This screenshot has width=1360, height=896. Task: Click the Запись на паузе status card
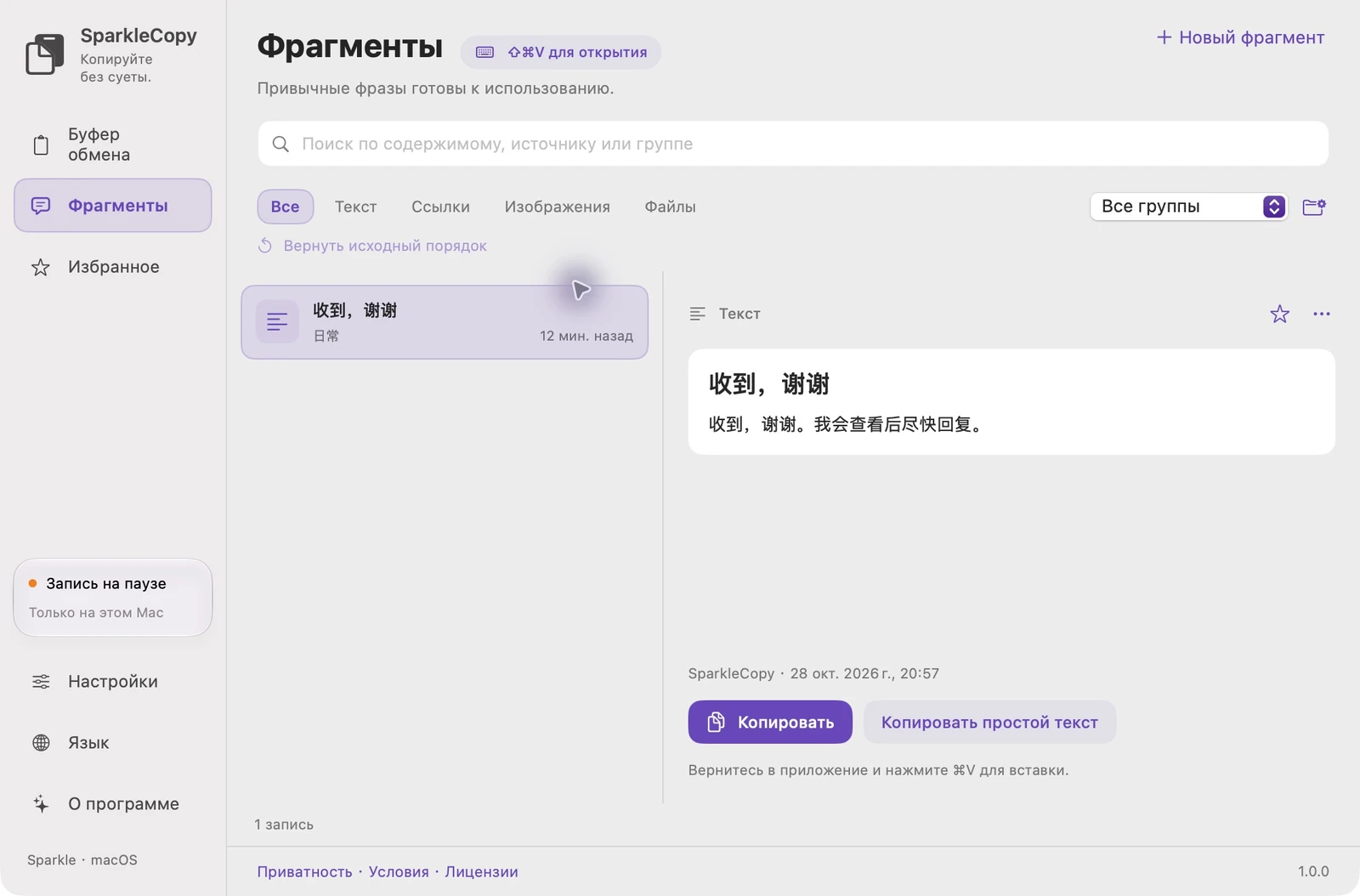pyautogui.click(x=112, y=598)
